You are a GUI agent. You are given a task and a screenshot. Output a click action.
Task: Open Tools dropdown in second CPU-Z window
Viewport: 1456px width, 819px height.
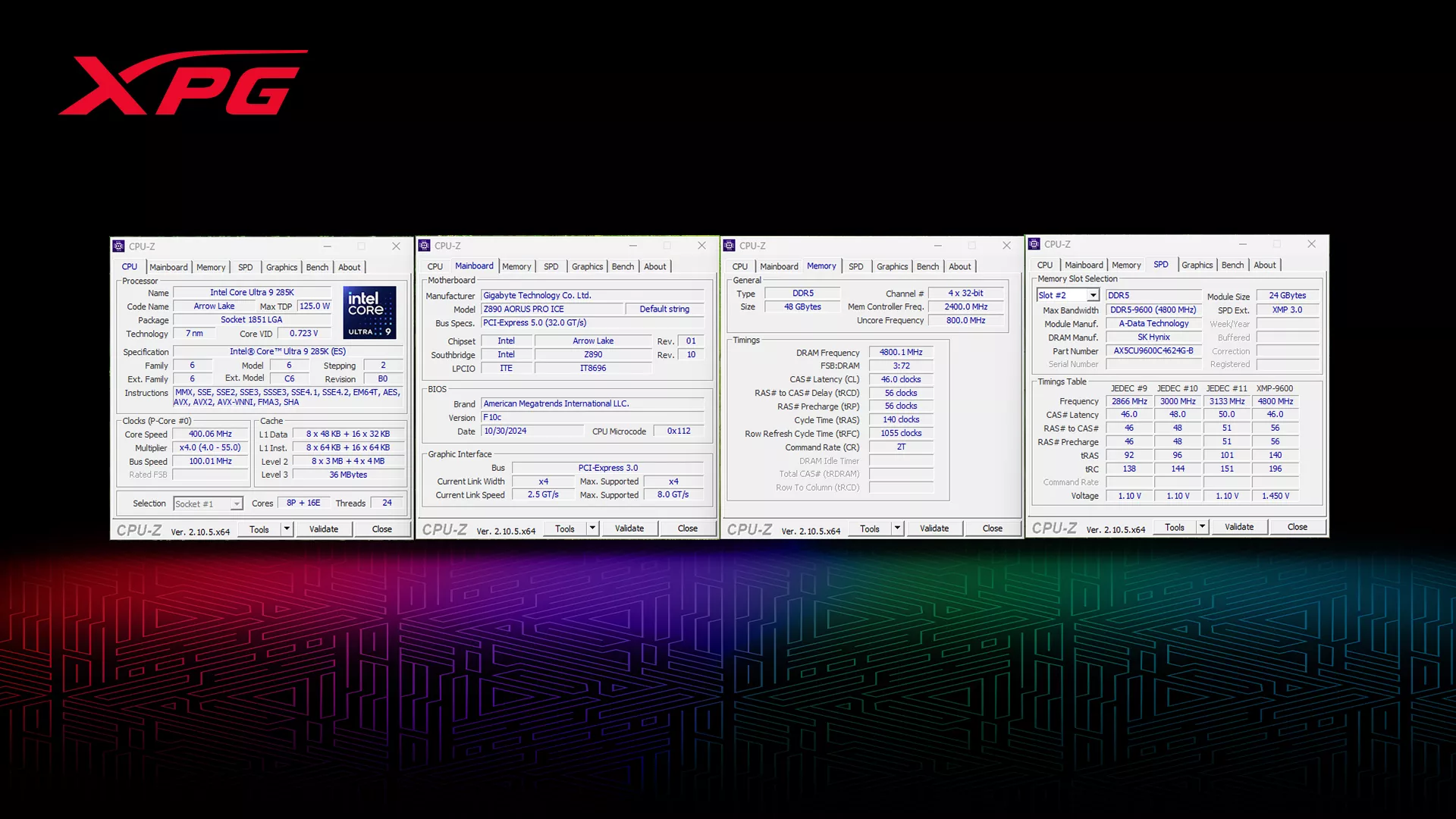pyautogui.click(x=592, y=528)
